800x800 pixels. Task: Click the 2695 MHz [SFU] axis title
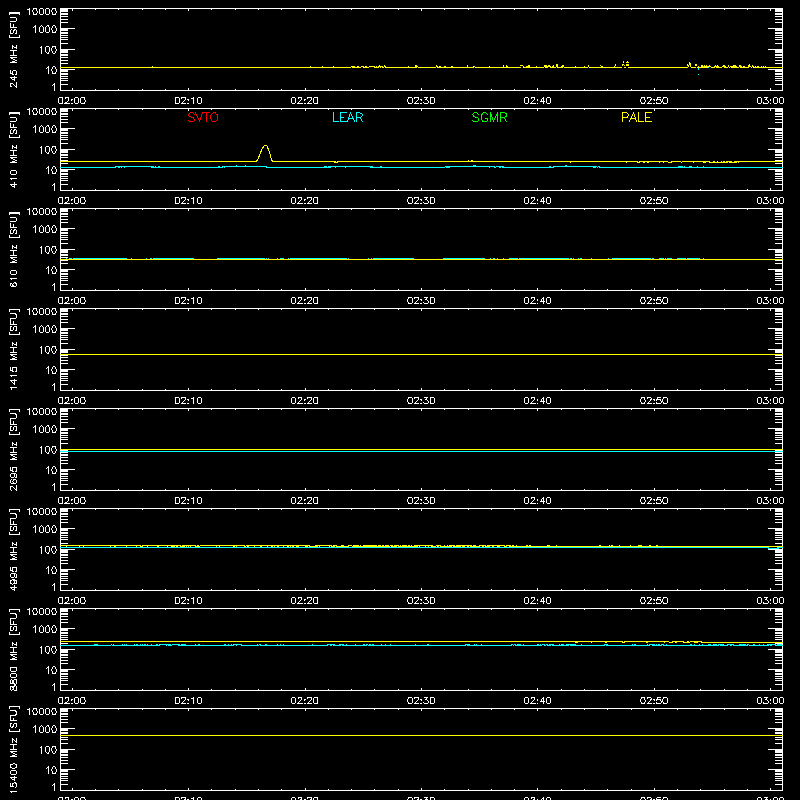pyautogui.click(x=14, y=449)
